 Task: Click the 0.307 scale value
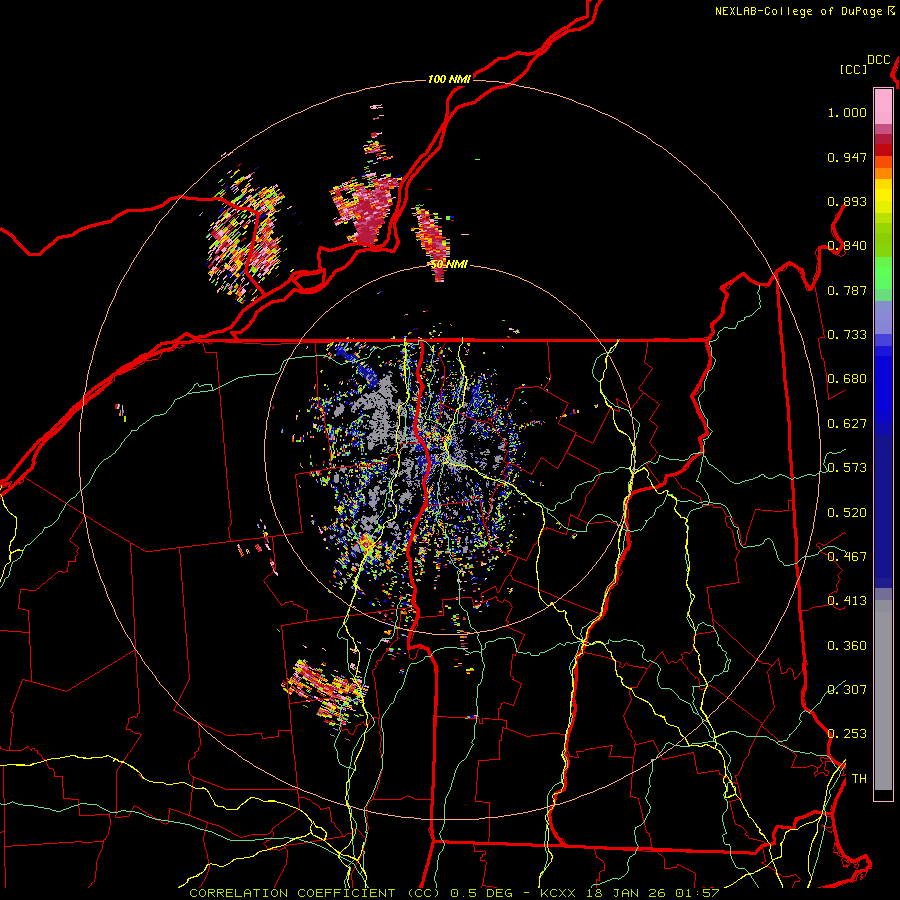(847, 690)
